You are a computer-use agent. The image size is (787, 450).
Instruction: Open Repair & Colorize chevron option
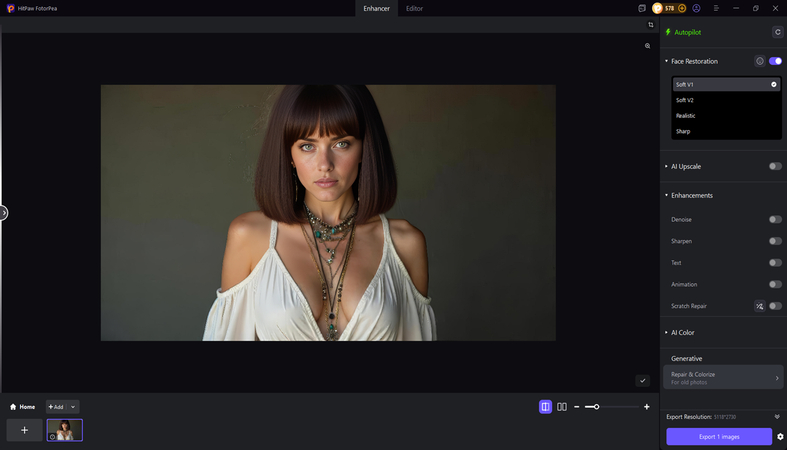point(777,378)
